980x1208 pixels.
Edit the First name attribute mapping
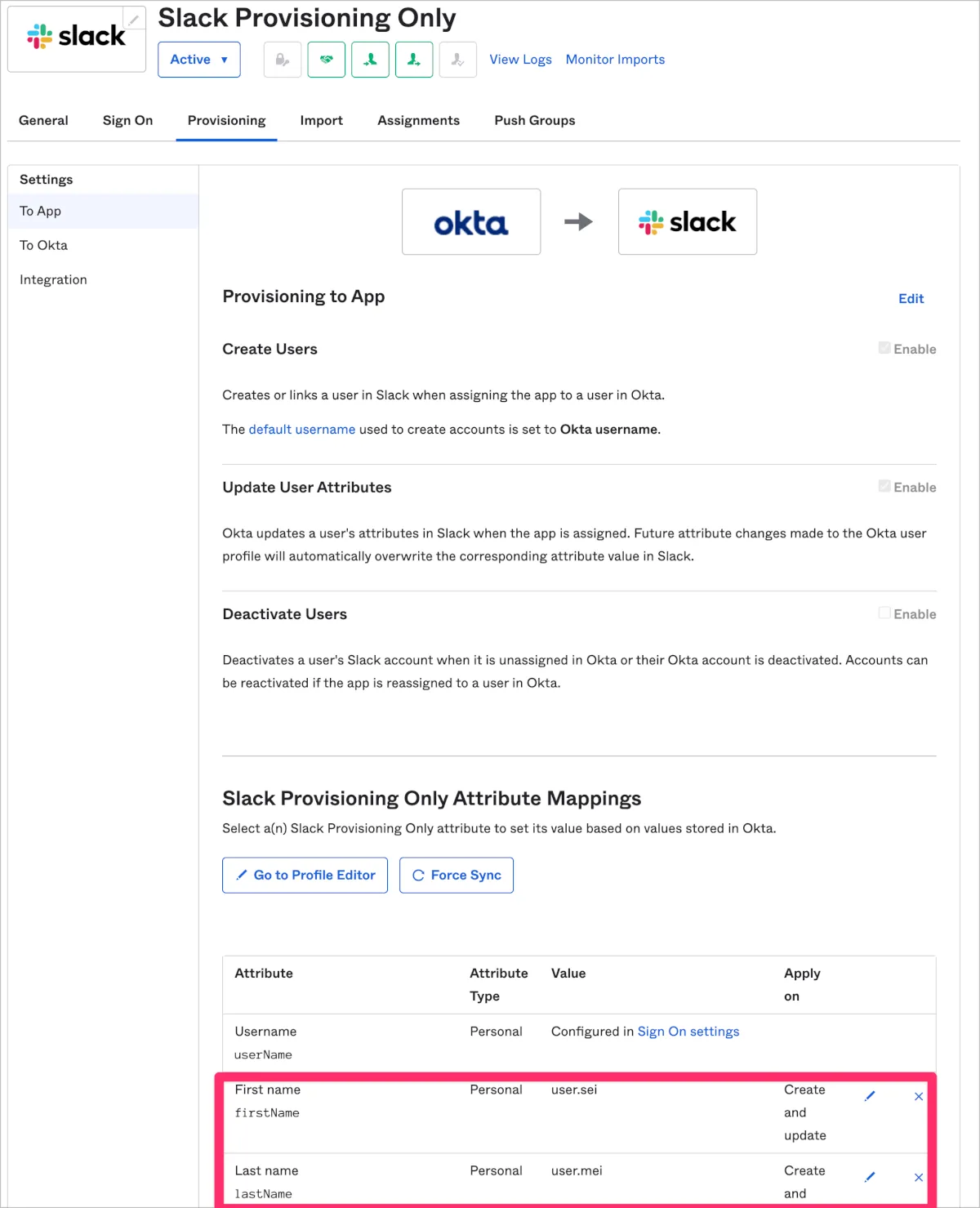[870, 1096]
